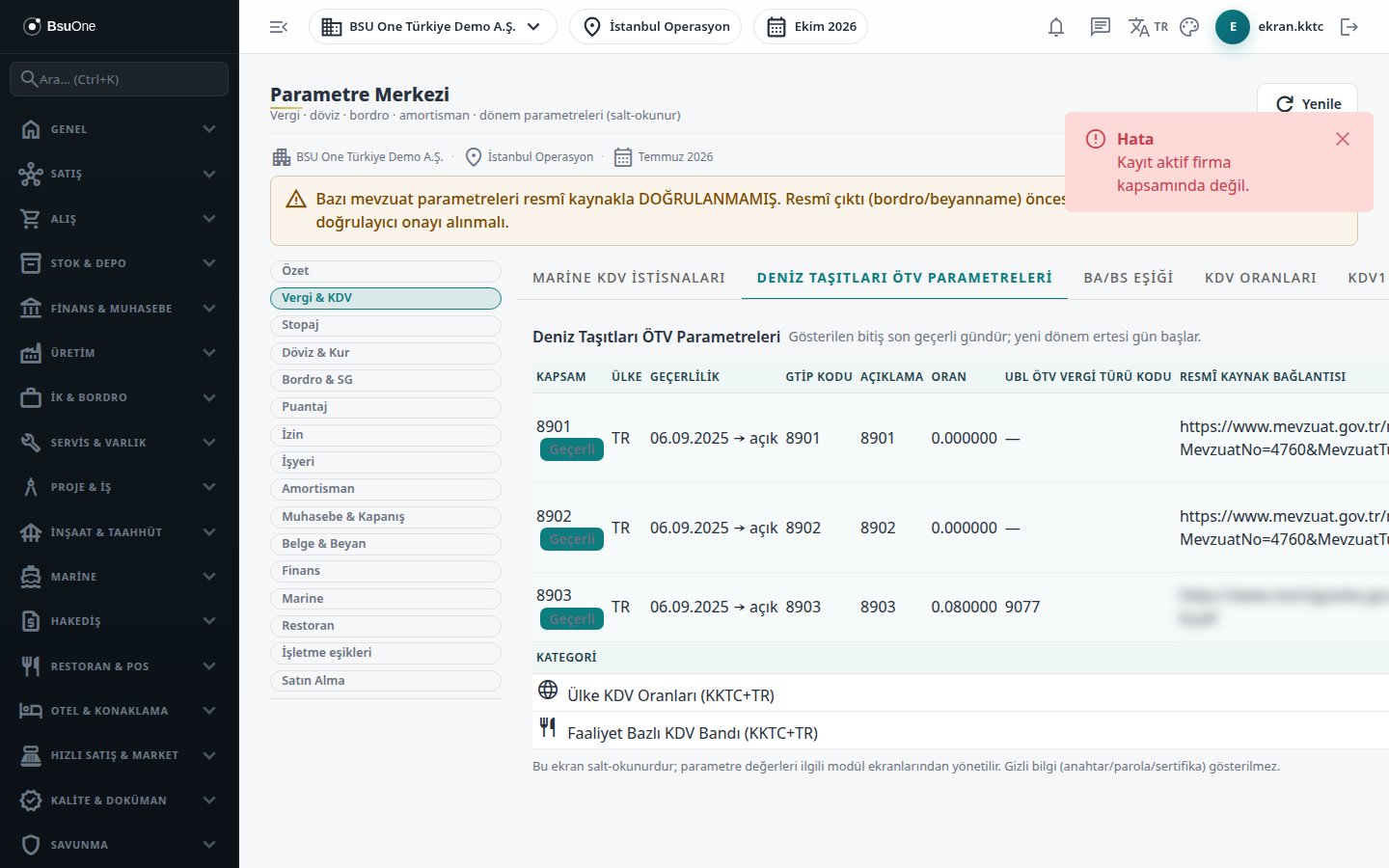This screenshot has height=868, width=1389.
Task: Open the Ekim 2026 period selector
Action: tap(810, 27)
